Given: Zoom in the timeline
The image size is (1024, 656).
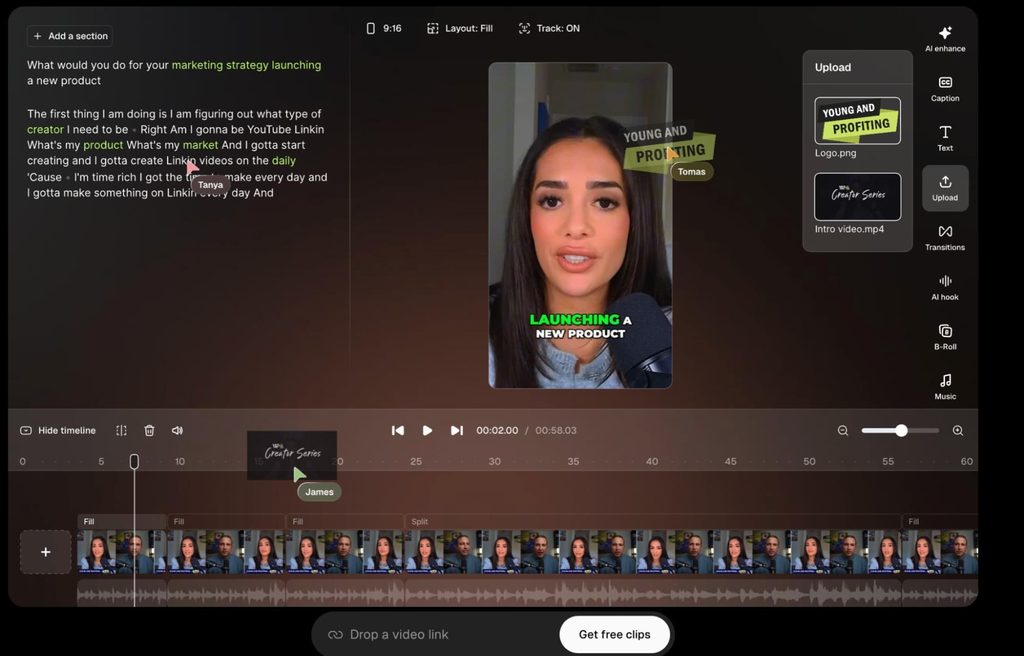Looking at the screenshot, I should [958, 431].
